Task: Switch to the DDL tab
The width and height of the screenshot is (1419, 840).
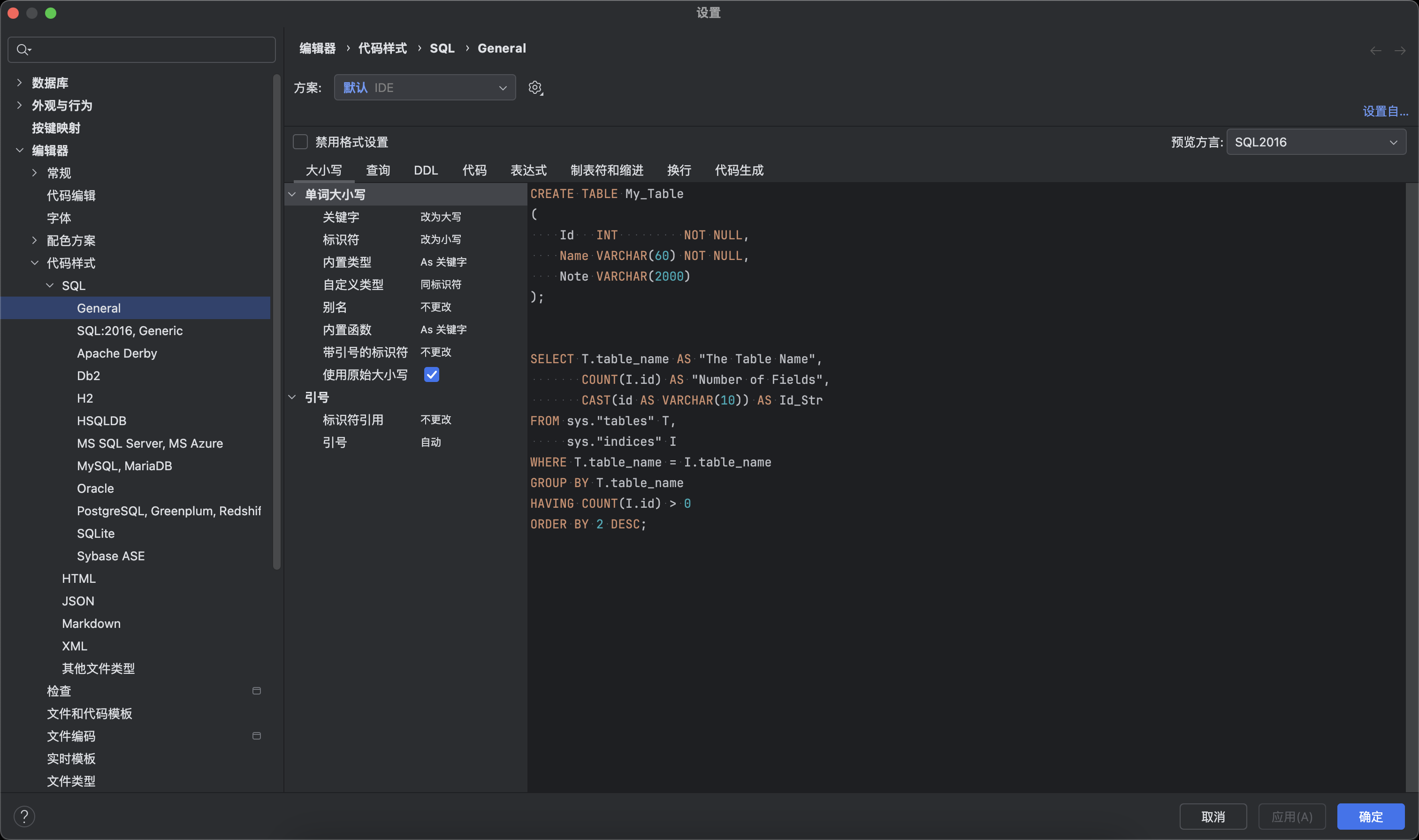Action: pos(426,170)
